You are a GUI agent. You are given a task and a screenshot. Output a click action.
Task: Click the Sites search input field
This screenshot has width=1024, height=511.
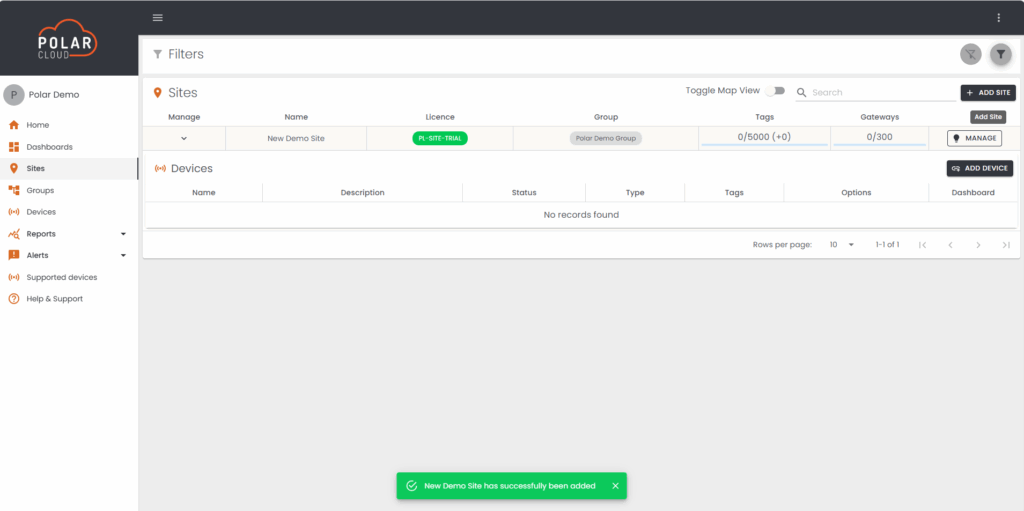[x=882, y=93]
